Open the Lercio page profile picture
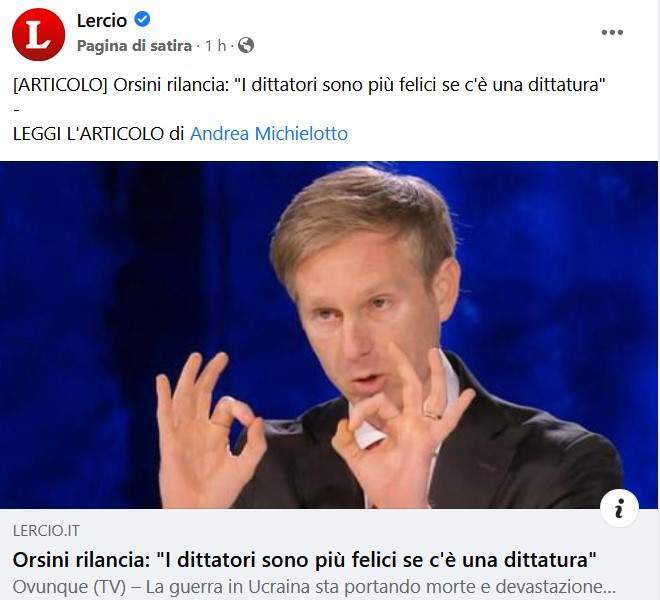The height and width of the screenshot is (600, 660). 38,34
